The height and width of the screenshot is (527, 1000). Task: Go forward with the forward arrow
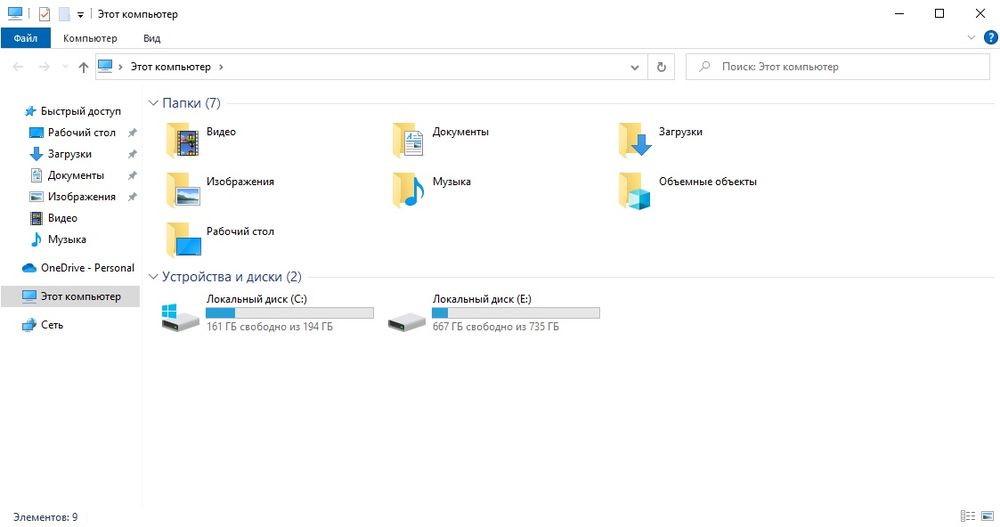click(x=44, y=67)
